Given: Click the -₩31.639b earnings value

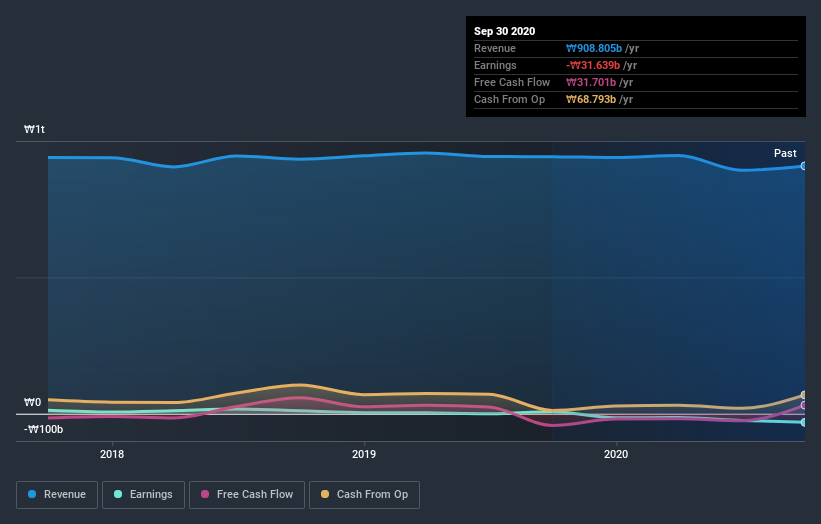Looking at the screenshot, I should point(593,65).
